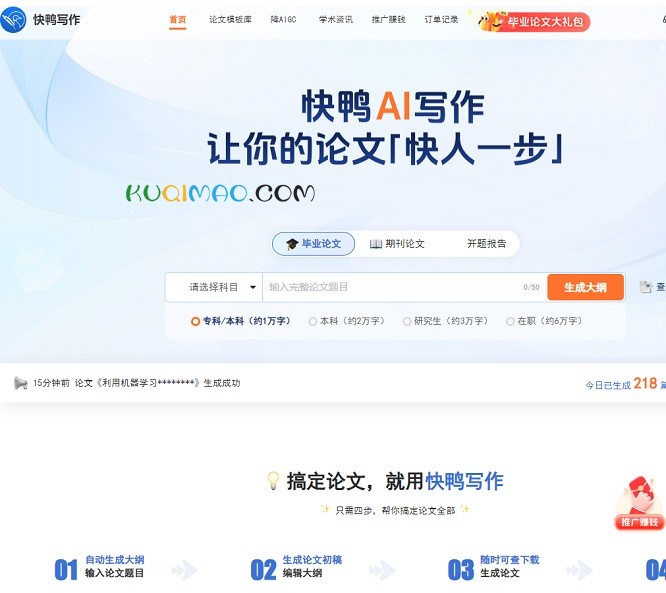Open 推广赚钱 in top navigation

388,20
